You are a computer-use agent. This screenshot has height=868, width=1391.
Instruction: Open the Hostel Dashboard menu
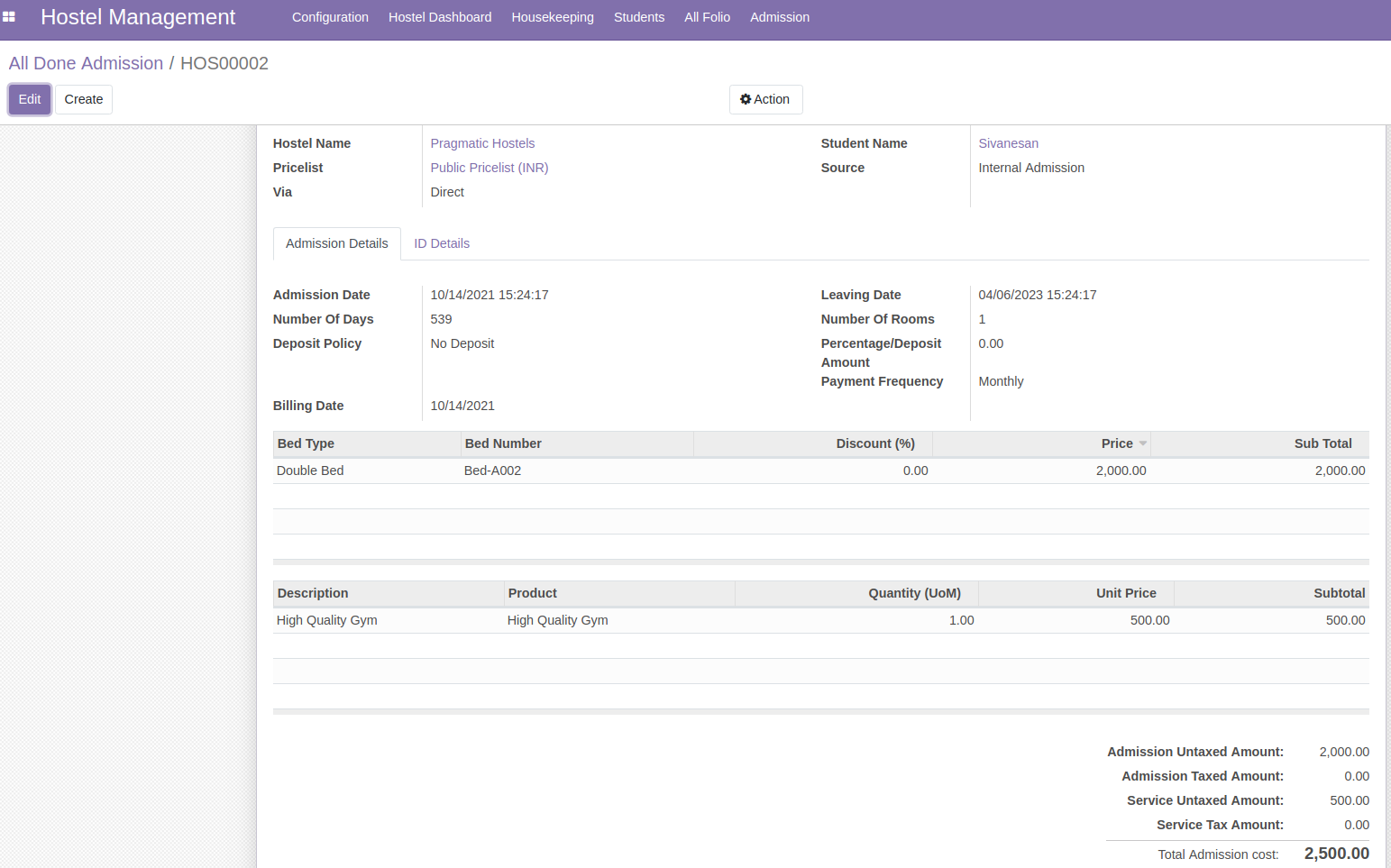pos(440,17)
